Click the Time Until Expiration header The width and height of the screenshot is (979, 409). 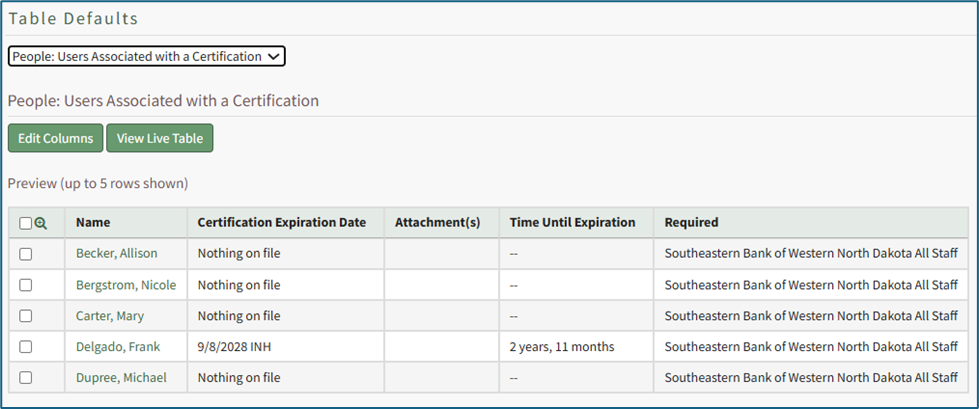(x=572, y=223)
